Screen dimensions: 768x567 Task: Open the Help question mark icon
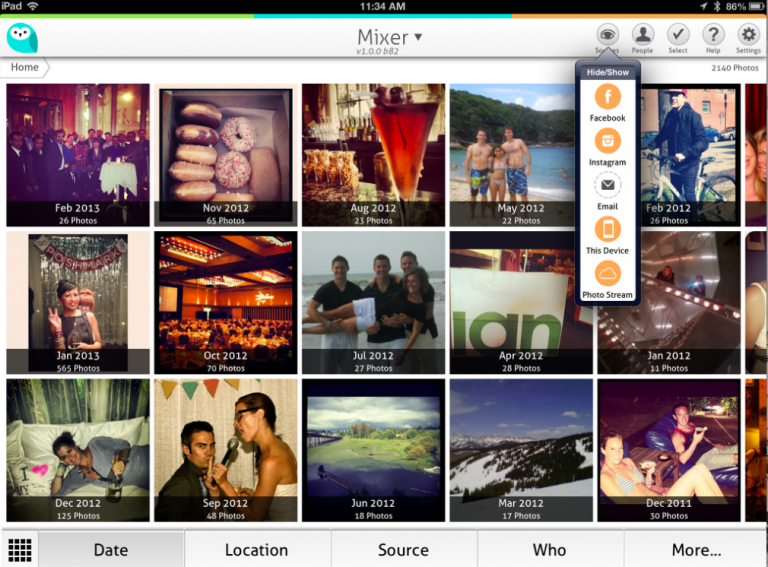pyautogui.click(x=713, y=36)
